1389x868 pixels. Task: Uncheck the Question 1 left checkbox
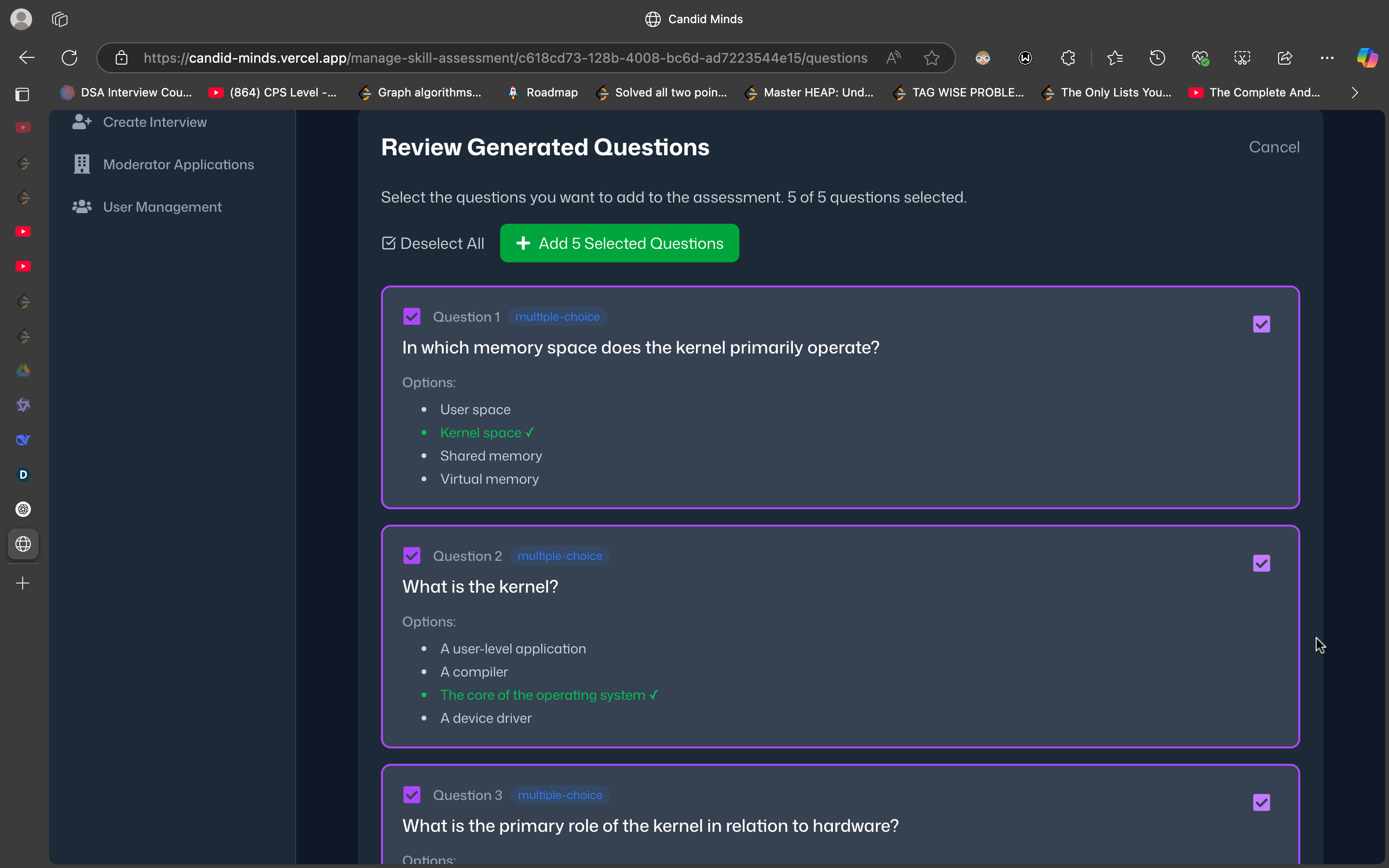pyautogui.click(x=411, y=316)
